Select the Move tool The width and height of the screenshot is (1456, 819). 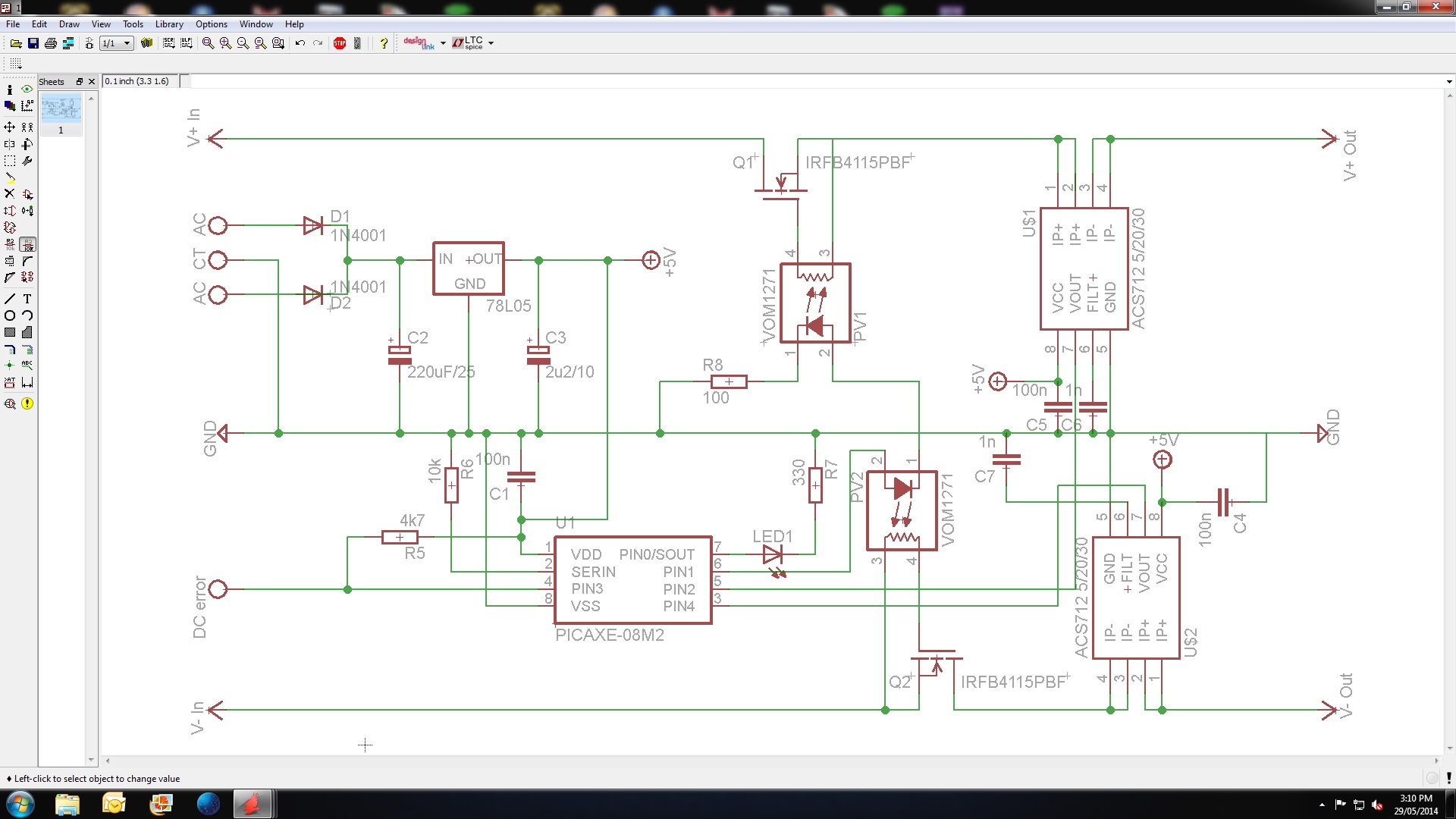coord(10,127)
